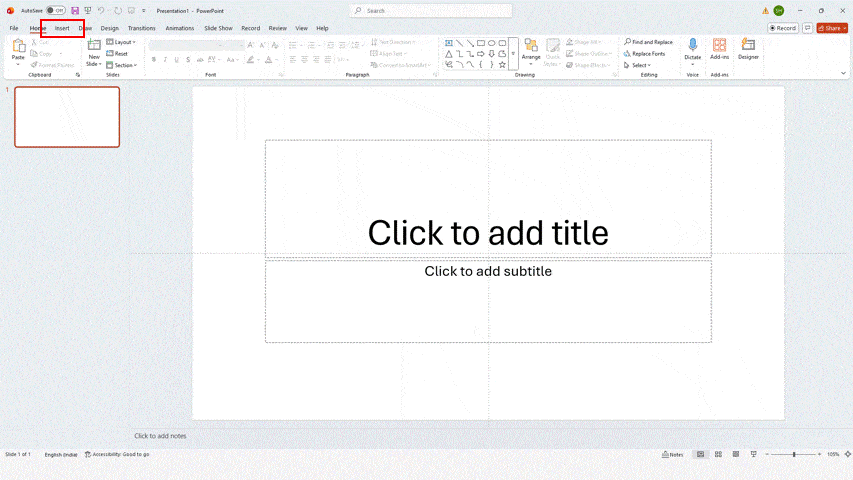The image size is (853, 480).
Task: Open the Select dropdown in Editing
Action: 637,65
